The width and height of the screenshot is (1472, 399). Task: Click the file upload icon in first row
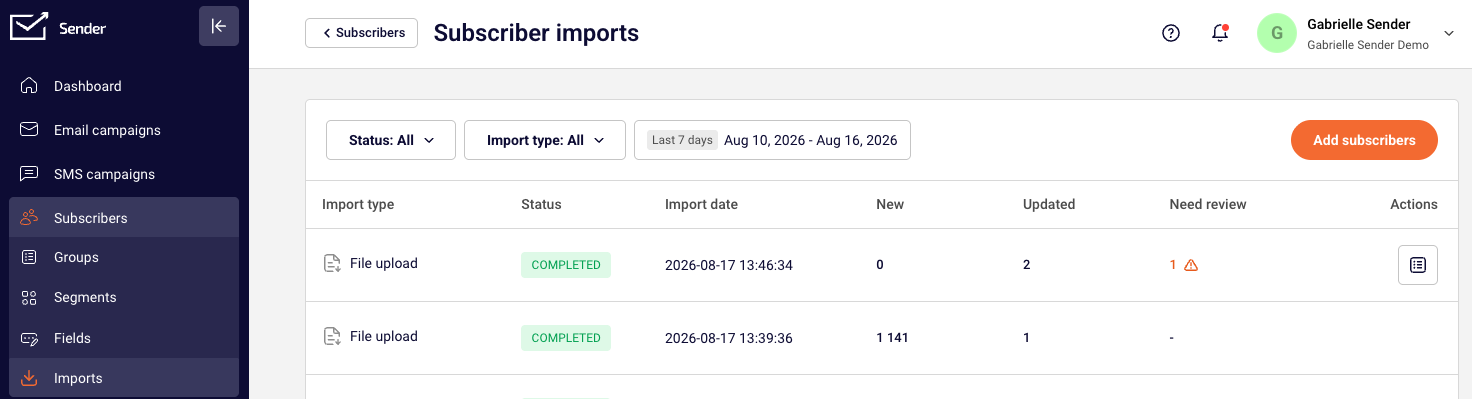pyautogui.click(x=332, y=264)
